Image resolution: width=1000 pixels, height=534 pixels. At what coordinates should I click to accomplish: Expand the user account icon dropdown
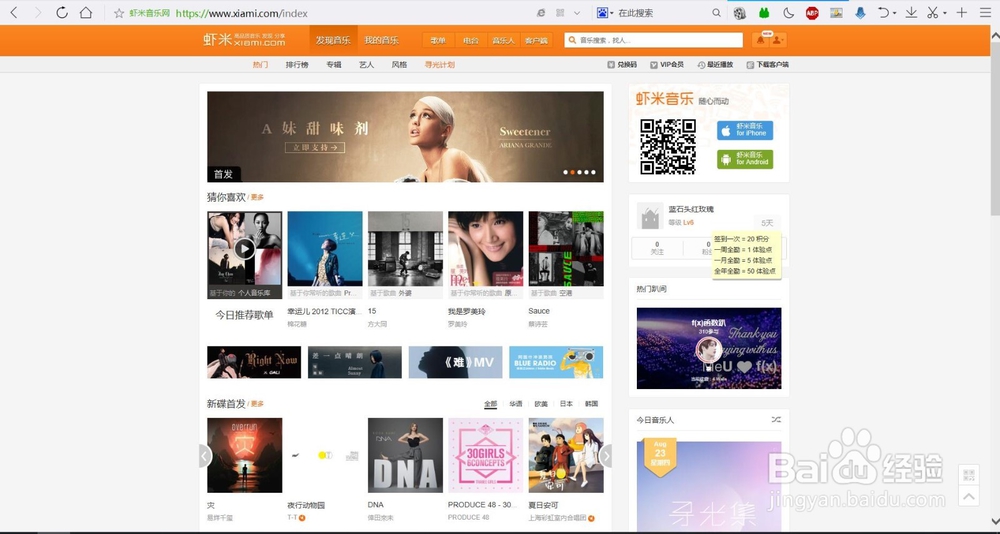click(778, 40)
